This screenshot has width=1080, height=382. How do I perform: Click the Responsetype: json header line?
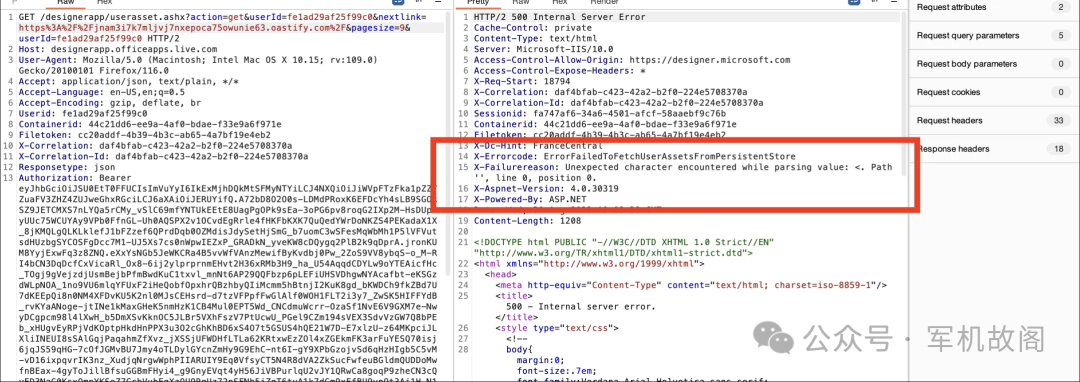tap(67, 167)
